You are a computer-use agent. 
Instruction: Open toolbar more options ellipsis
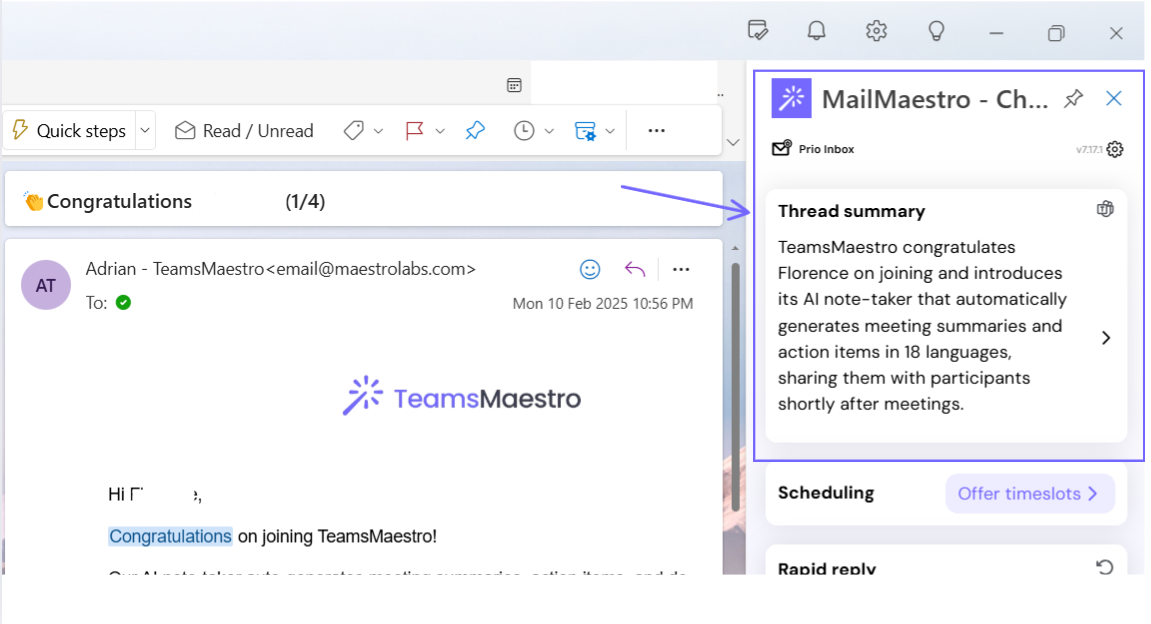point(657,131)
